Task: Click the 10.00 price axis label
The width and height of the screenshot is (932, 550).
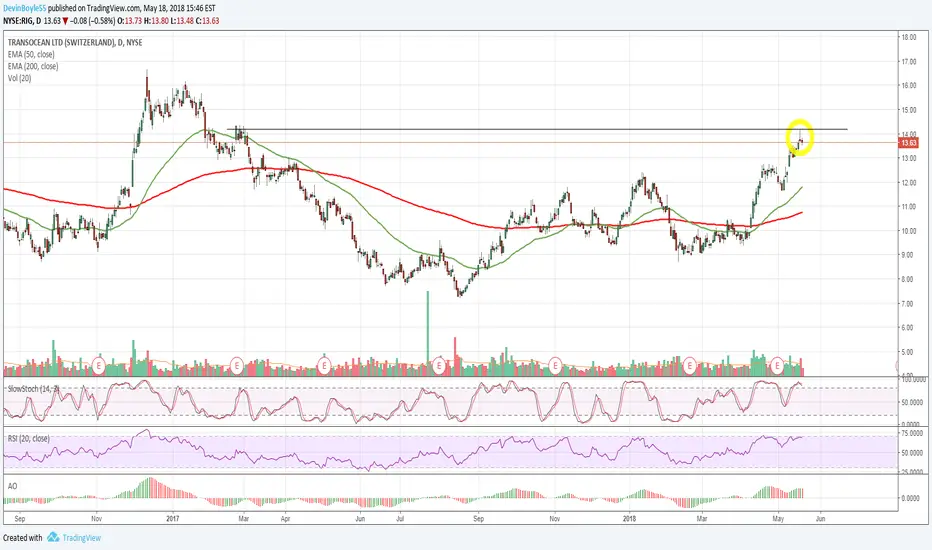Action: (x=909, y=231)
